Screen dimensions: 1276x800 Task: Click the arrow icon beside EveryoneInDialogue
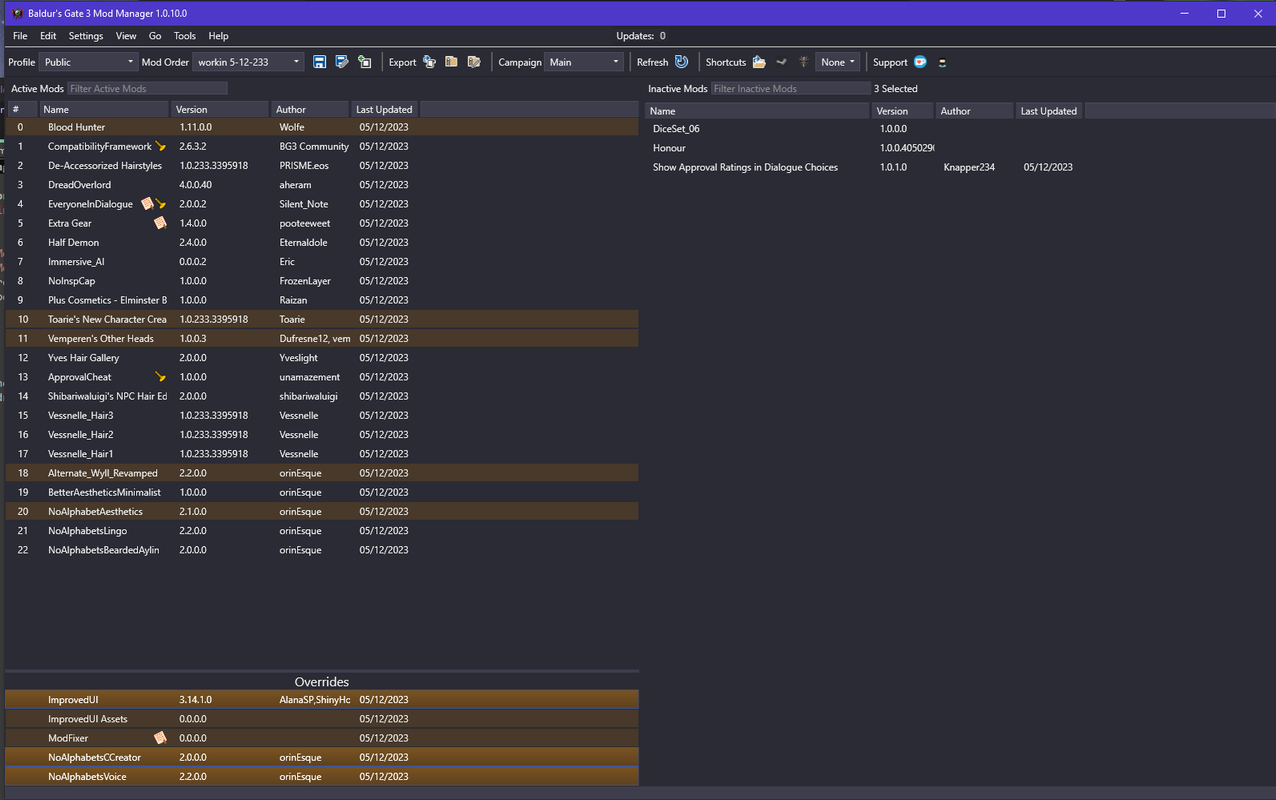click(160, 204)
